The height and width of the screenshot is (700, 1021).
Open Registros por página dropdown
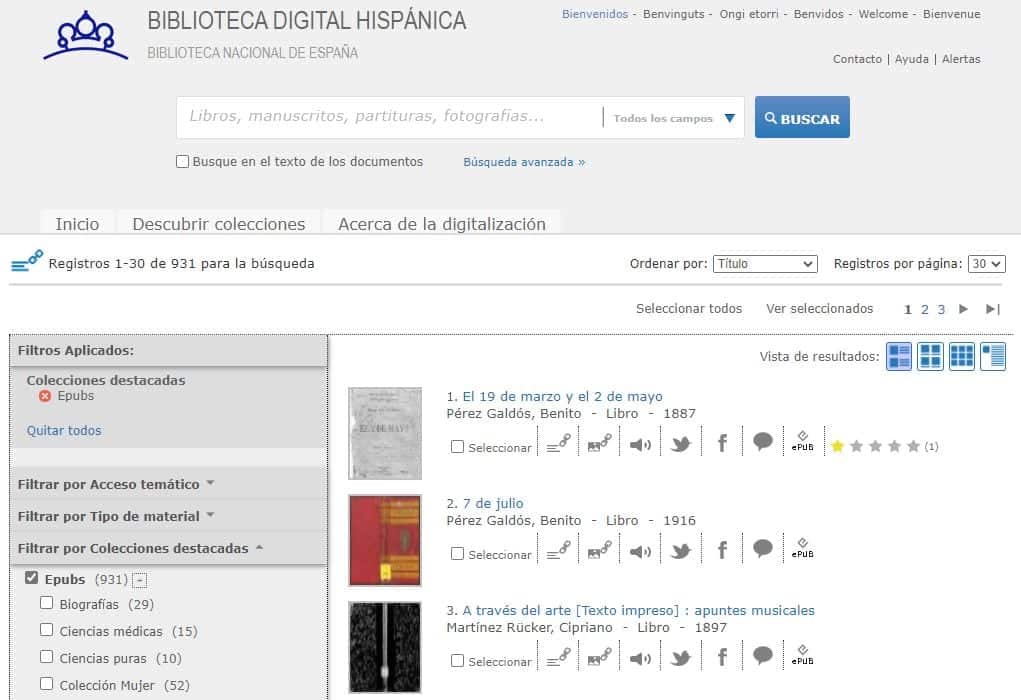pyautogui.click(x=986, y=264)
